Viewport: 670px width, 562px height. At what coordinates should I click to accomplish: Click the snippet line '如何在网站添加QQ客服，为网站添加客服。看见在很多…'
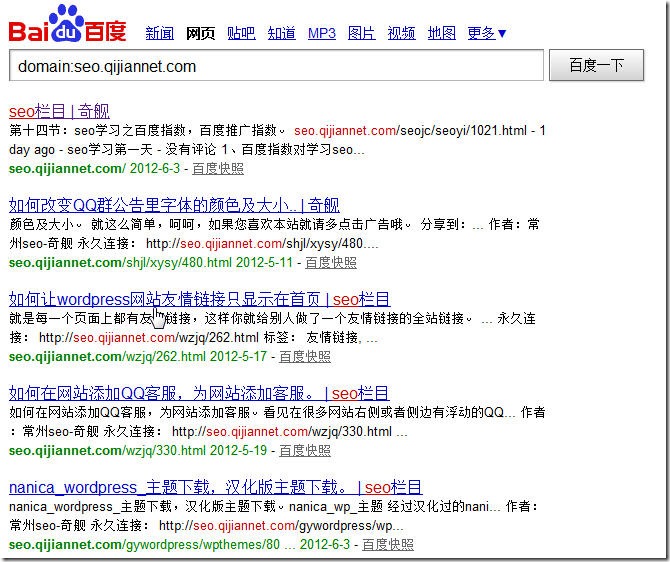(262, 412)
